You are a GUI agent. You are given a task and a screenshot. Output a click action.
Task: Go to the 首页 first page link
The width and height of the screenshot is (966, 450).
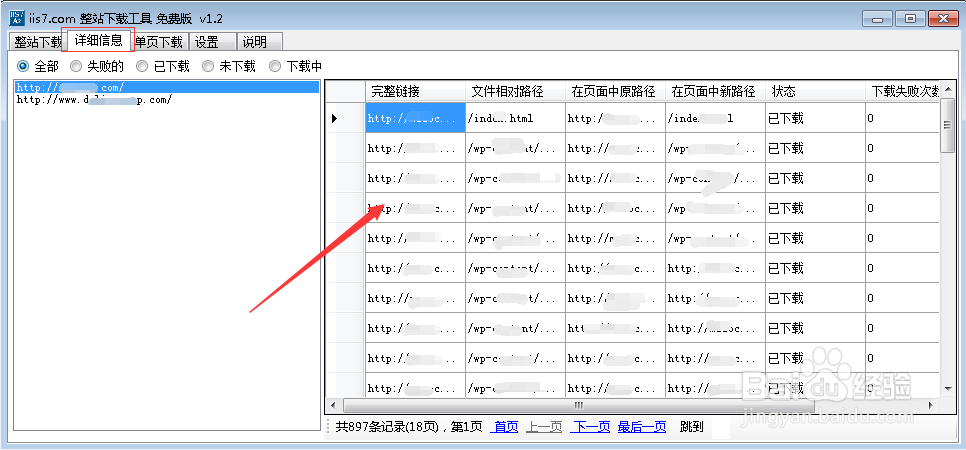tap(504, 427)
